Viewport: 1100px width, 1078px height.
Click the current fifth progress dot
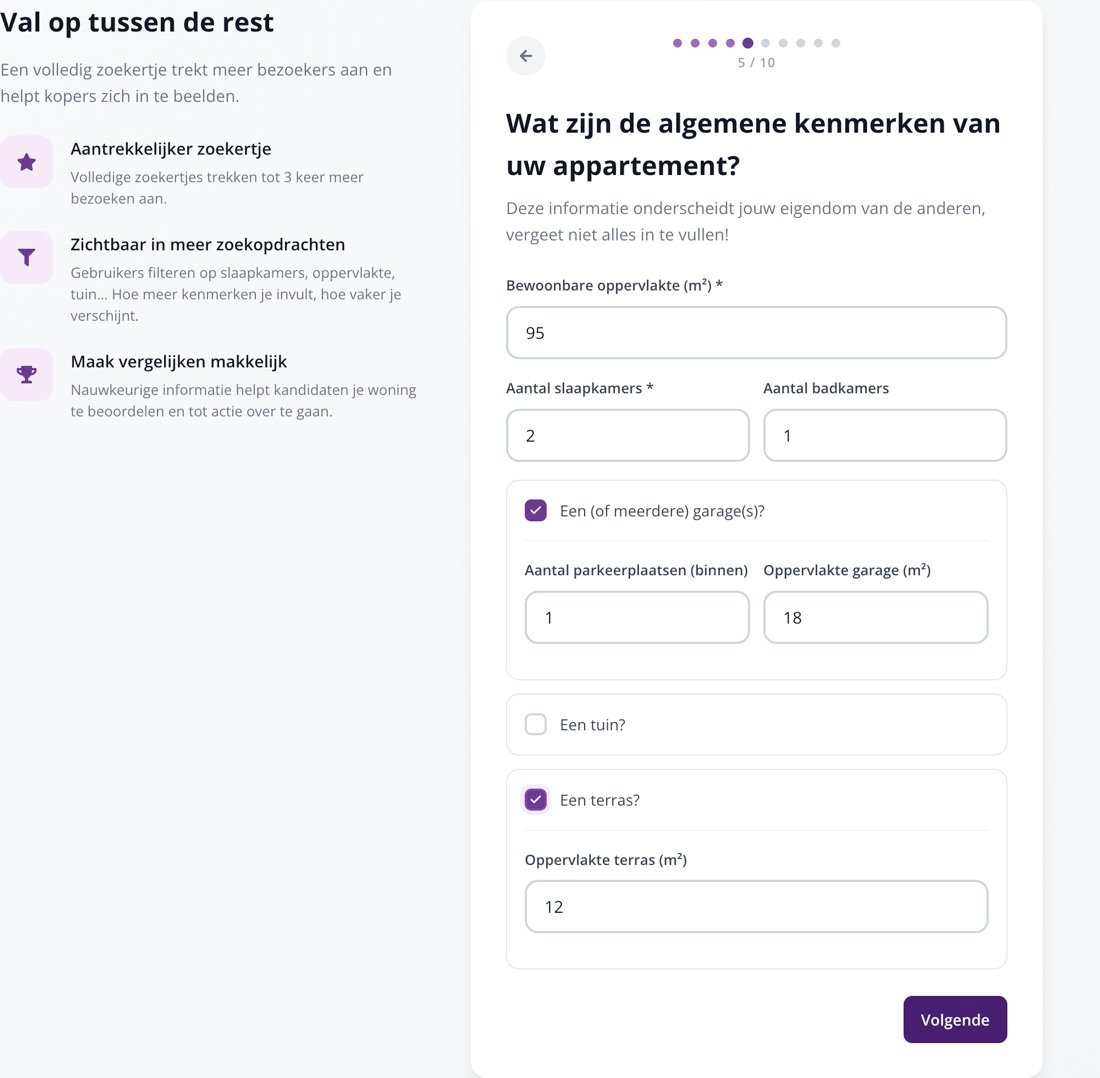coord(748,43)
